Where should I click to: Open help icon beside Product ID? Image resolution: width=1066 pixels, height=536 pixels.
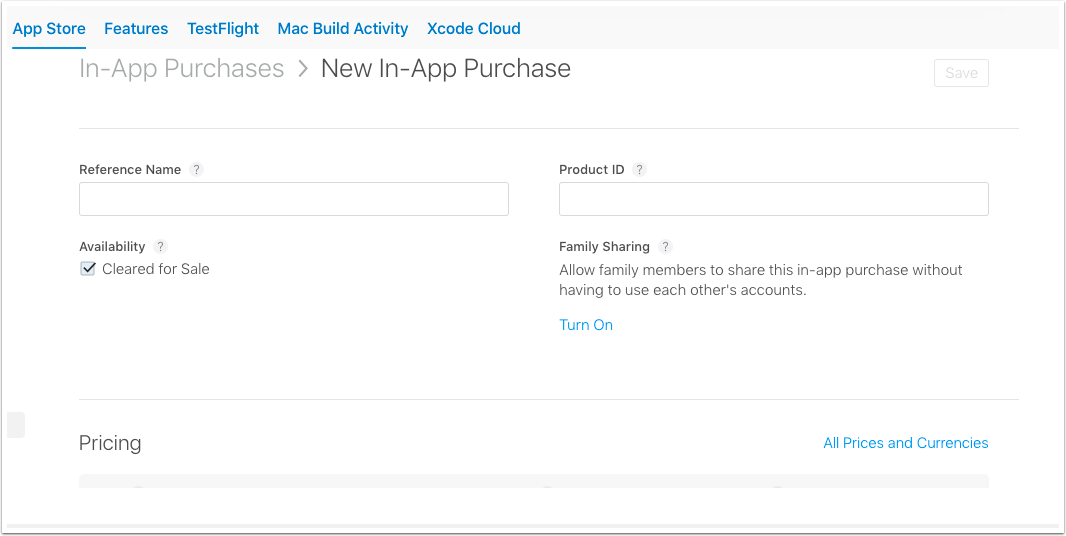pos(640,170)
